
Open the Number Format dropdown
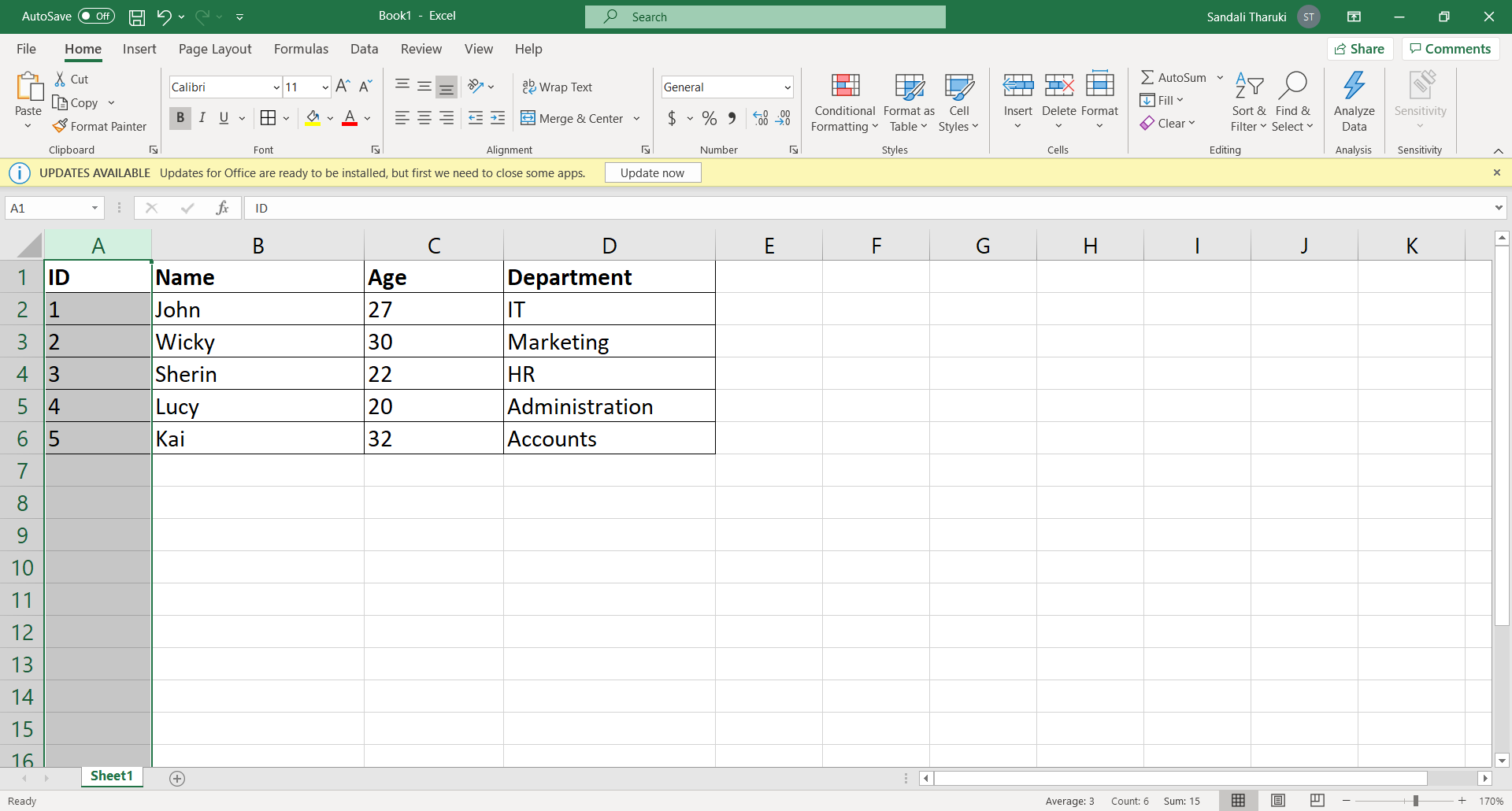(786, 87)
